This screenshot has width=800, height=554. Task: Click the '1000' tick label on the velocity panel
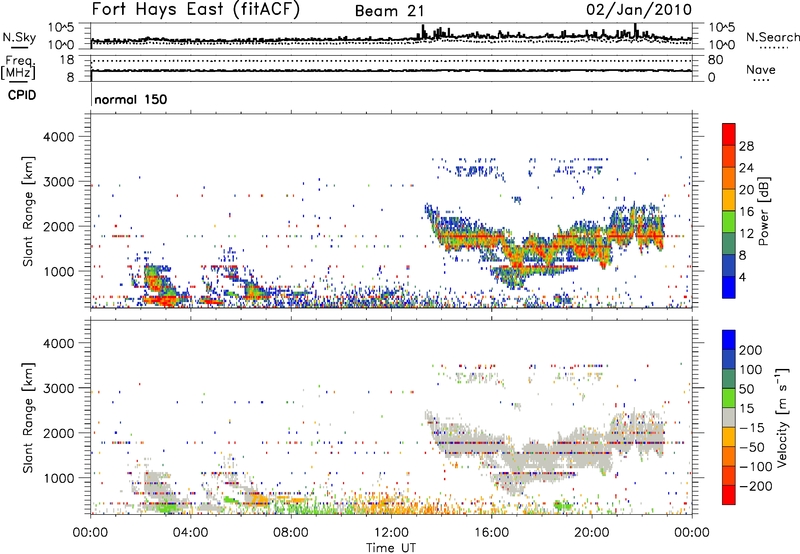(x=59, y=478)
